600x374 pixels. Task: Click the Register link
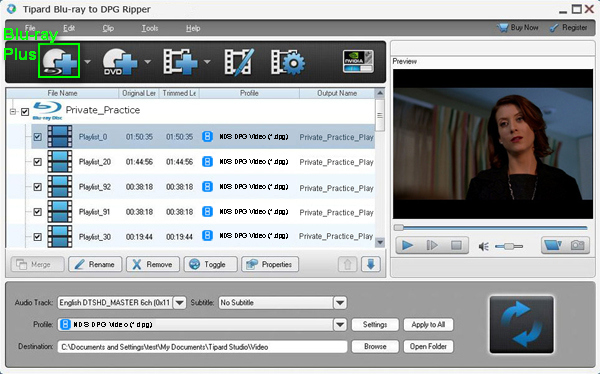point(568,28)
